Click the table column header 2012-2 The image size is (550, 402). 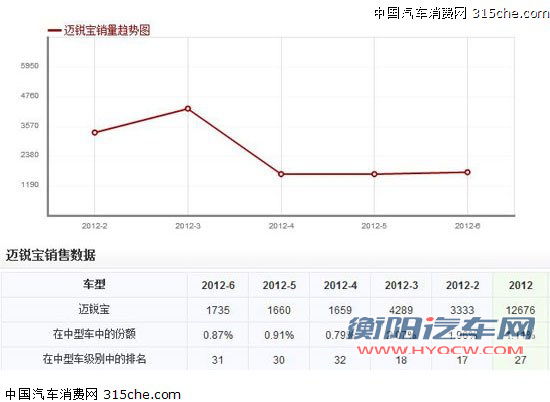click(462, 285)
